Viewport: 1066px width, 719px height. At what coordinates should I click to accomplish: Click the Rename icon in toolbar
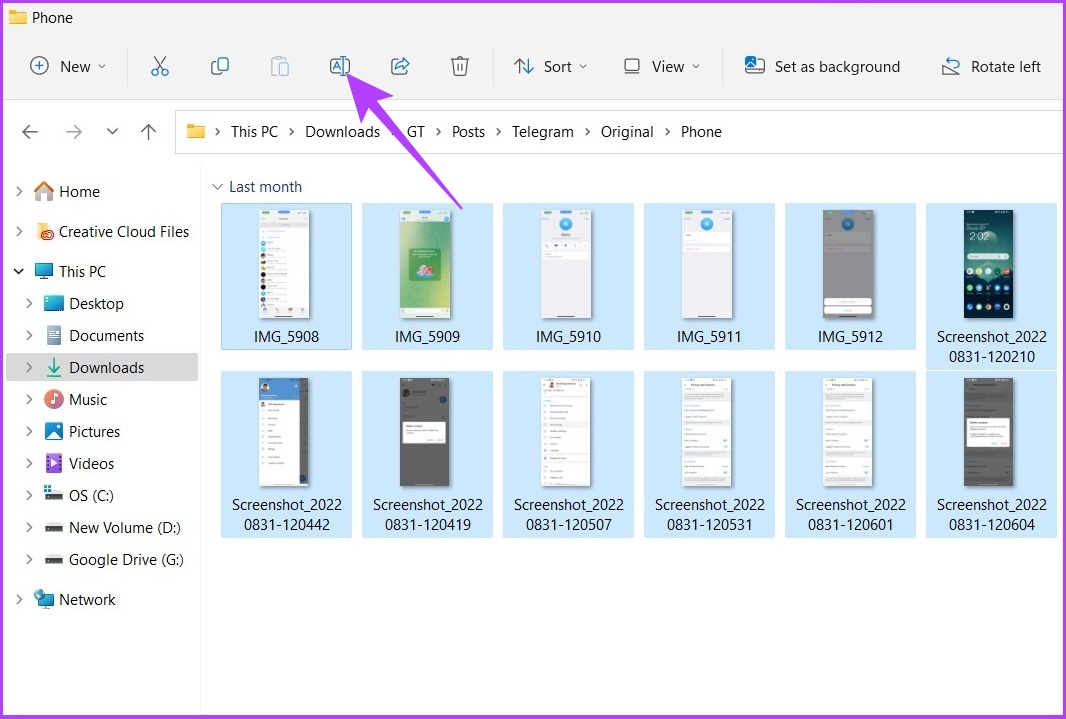(x=340, y=66)
